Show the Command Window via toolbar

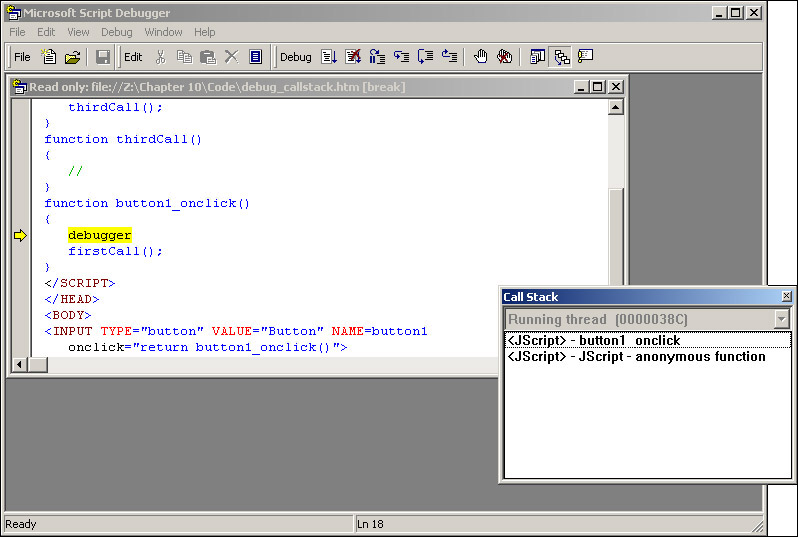coord(585,57)
